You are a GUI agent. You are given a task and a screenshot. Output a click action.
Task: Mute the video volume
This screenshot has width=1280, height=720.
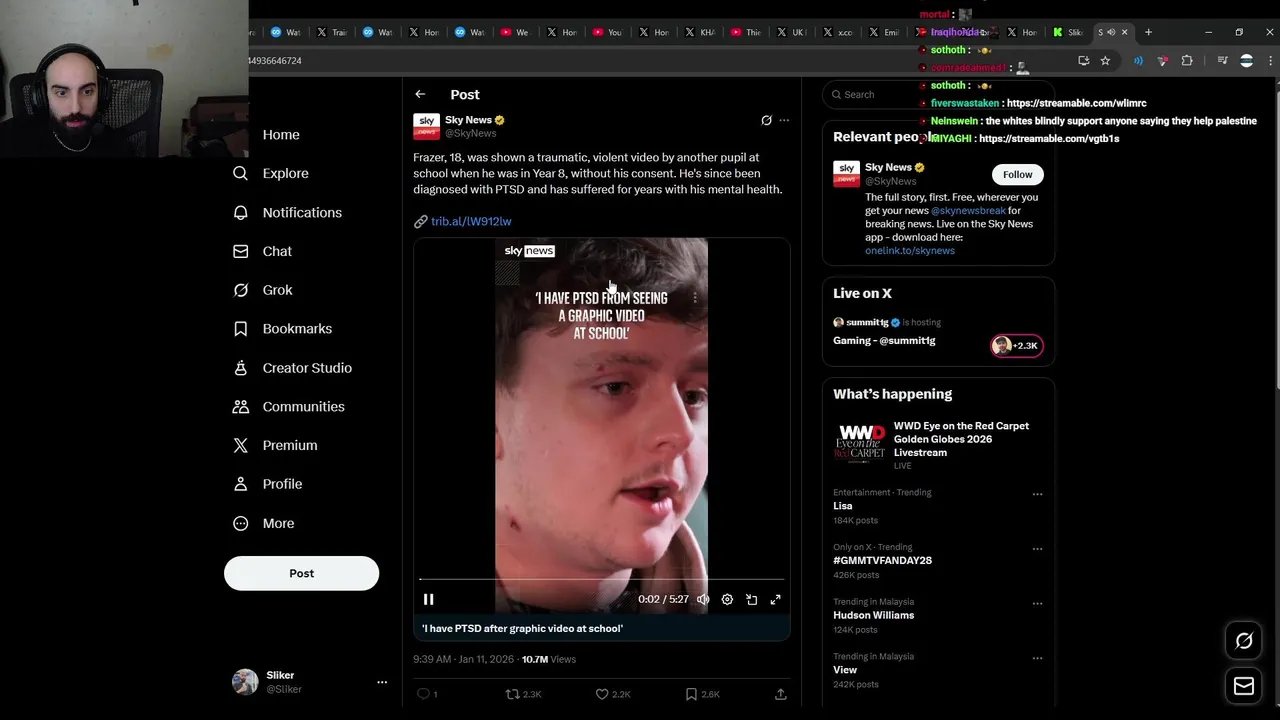click(703, 599)
